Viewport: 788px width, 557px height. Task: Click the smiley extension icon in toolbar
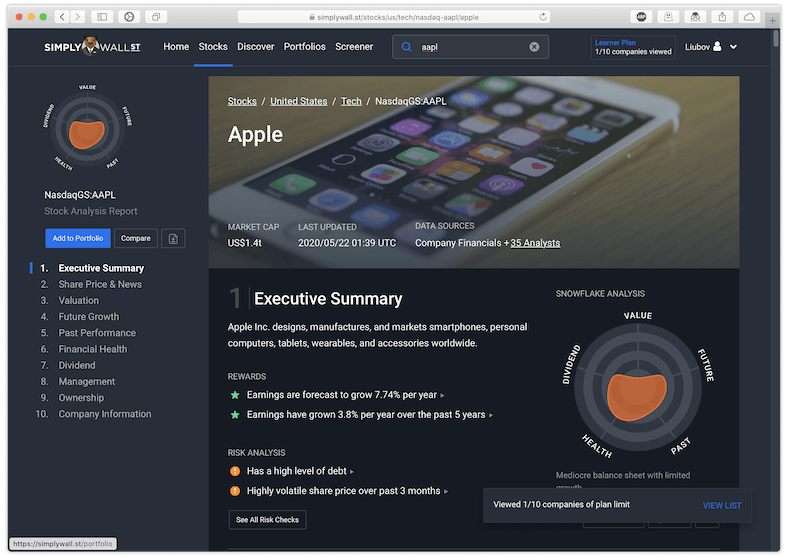coord(668,17)
